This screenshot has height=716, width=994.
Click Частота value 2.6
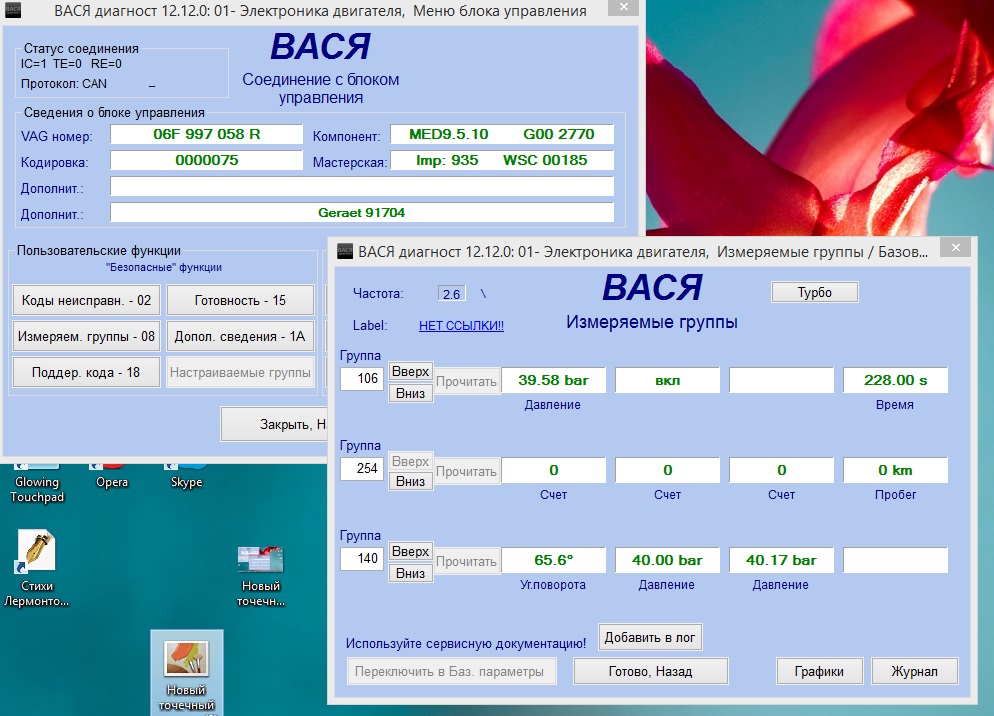point(451,294)
